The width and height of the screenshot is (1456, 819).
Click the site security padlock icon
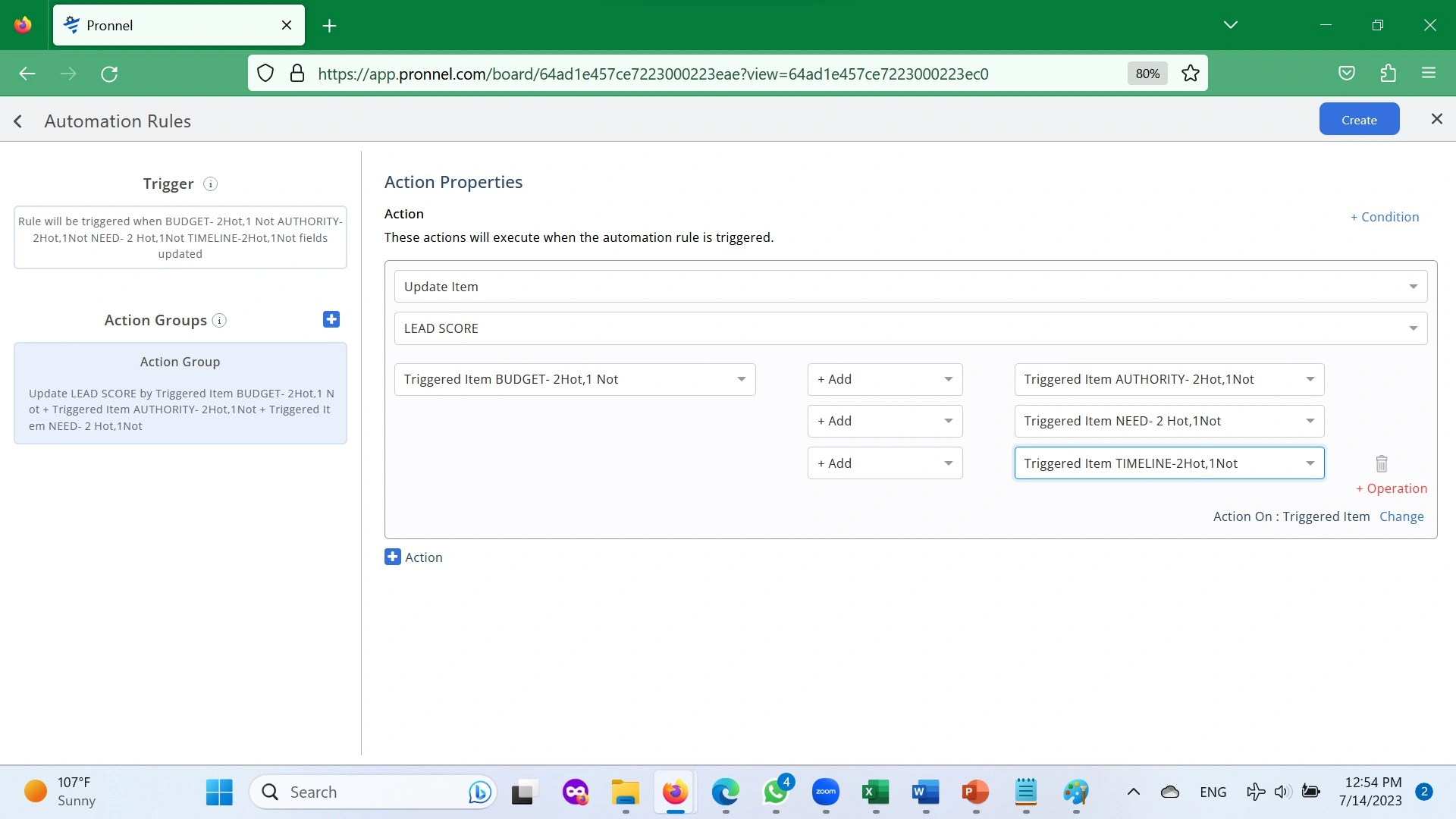[x=297, y=74]
